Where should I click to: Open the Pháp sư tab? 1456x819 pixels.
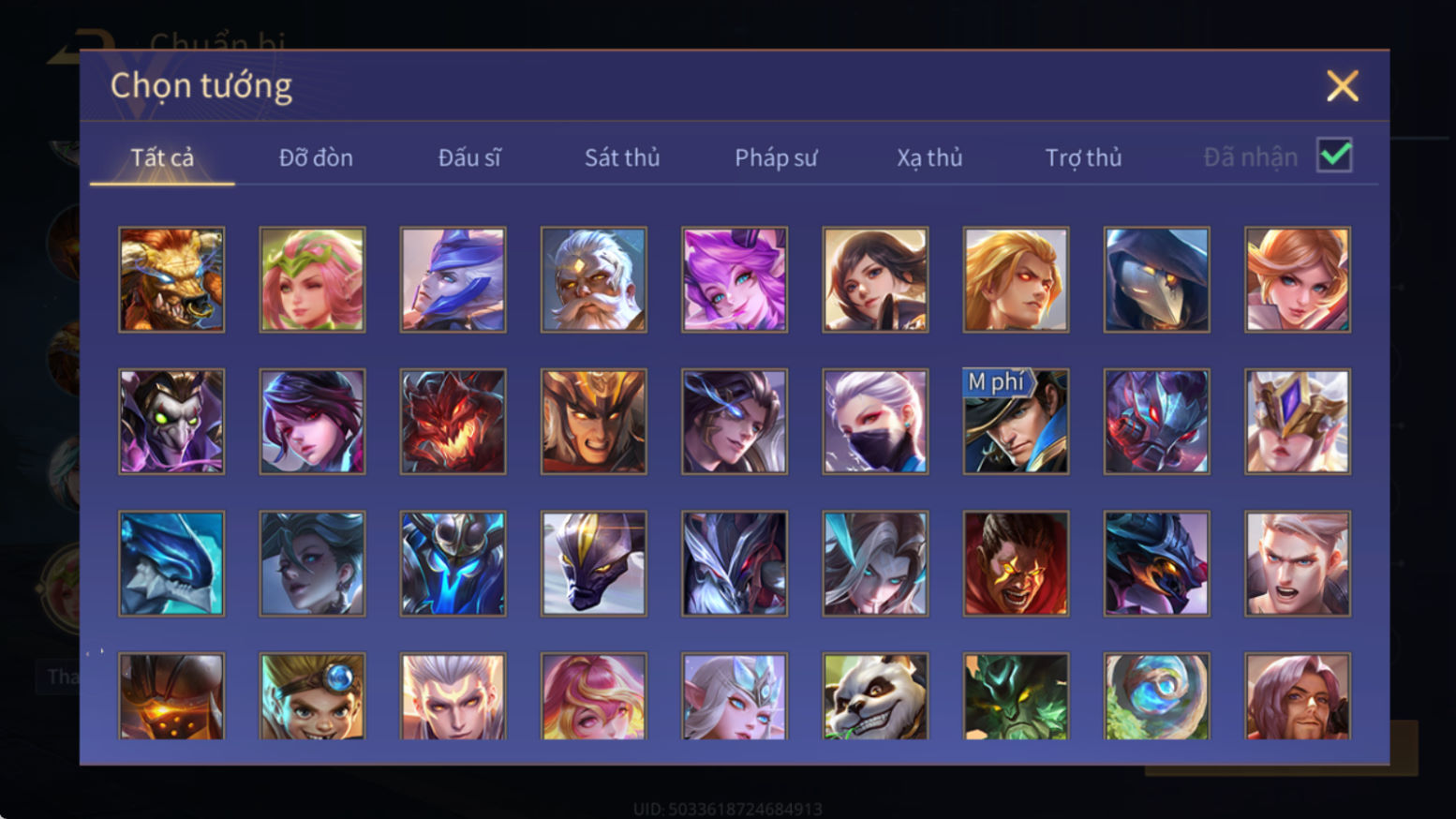[x=776, y=157]
